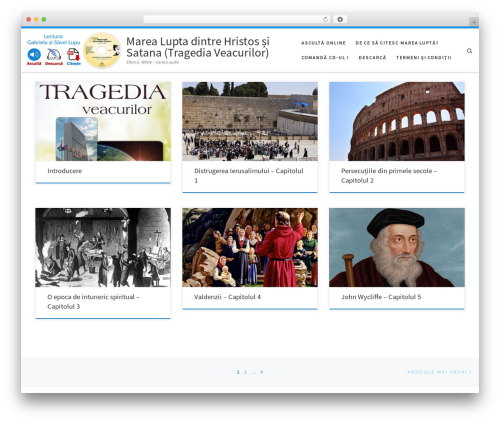The width and height of the screenshot is (500, 423).
Task: Click the browser reload icon
Action: click(325, 19)
